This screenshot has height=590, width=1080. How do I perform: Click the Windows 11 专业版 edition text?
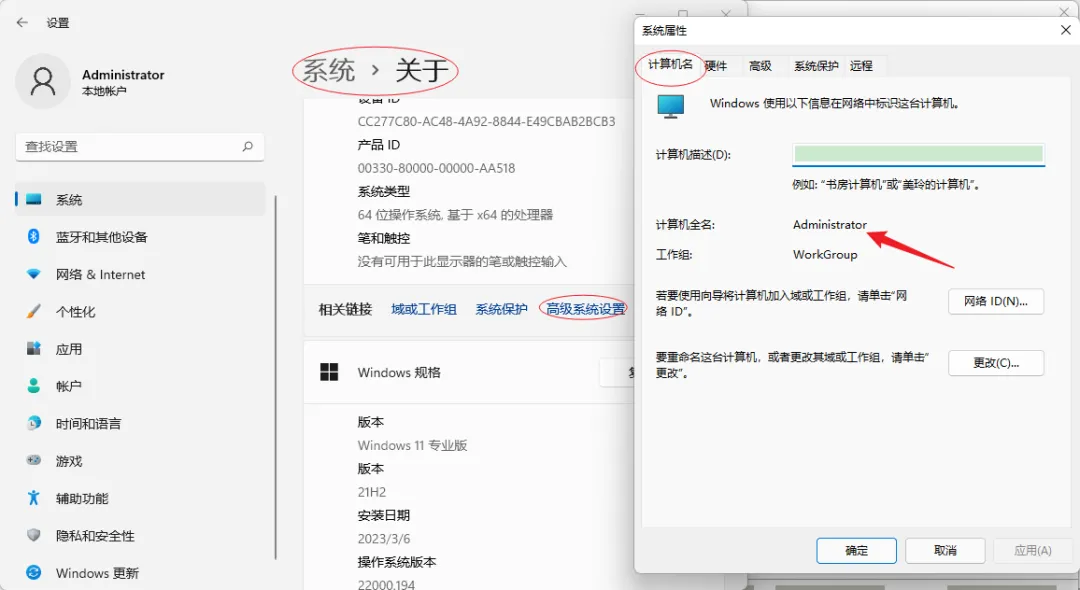[x=412, y=445]
